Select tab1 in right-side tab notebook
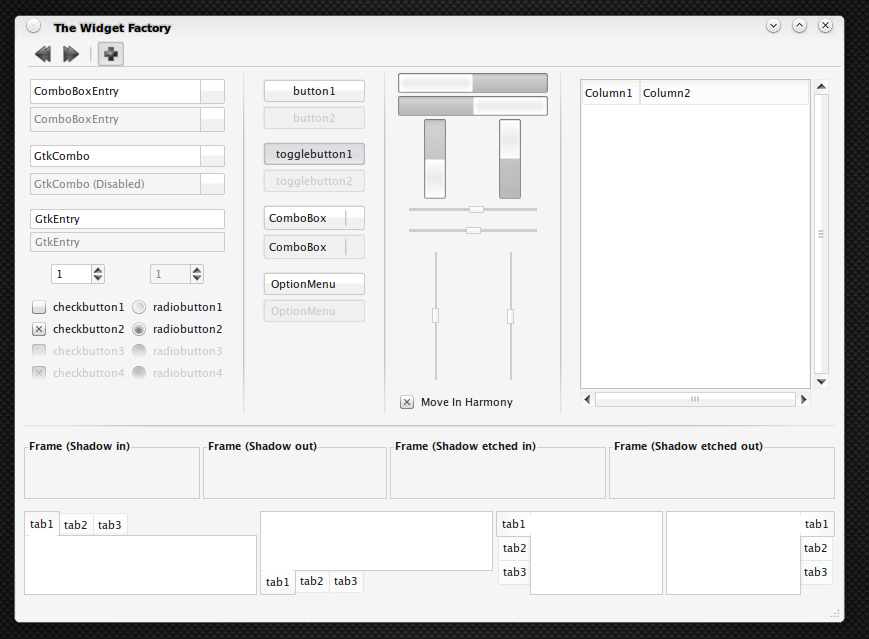The height and width of the screenshot is (639, 869). point(816,524)
